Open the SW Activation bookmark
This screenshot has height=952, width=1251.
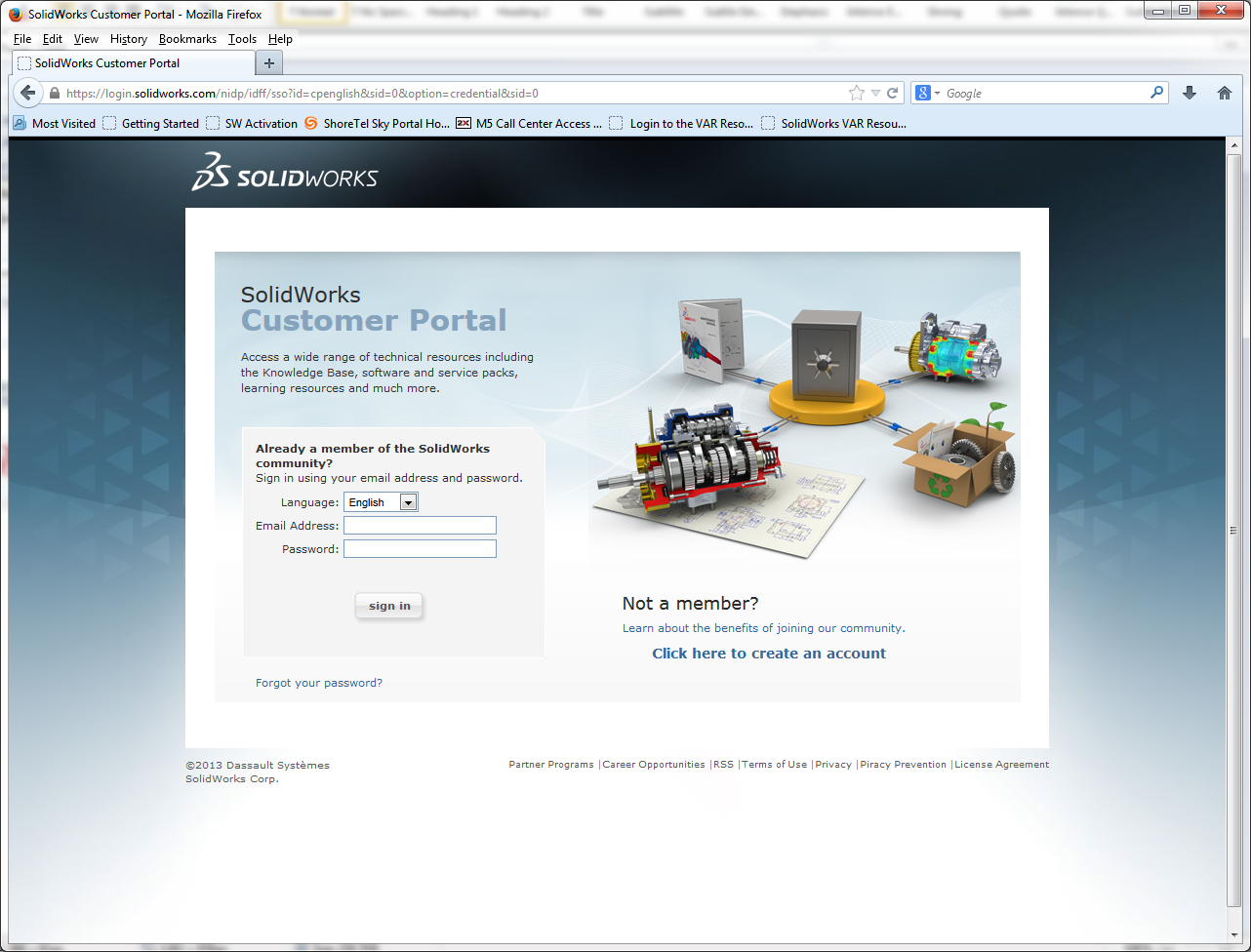tap(252, 124)
